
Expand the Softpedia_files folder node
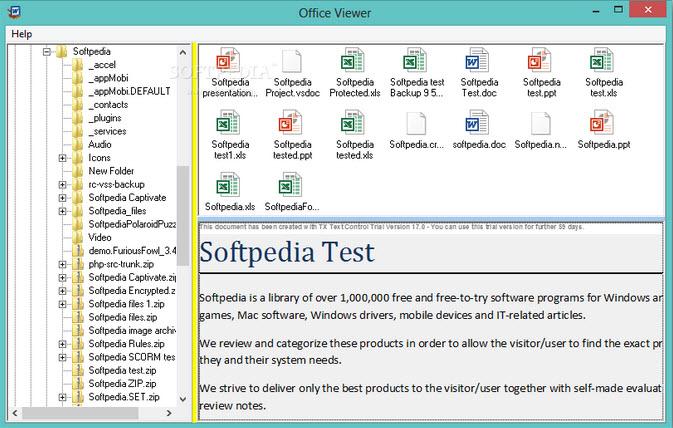pos(63,211)
